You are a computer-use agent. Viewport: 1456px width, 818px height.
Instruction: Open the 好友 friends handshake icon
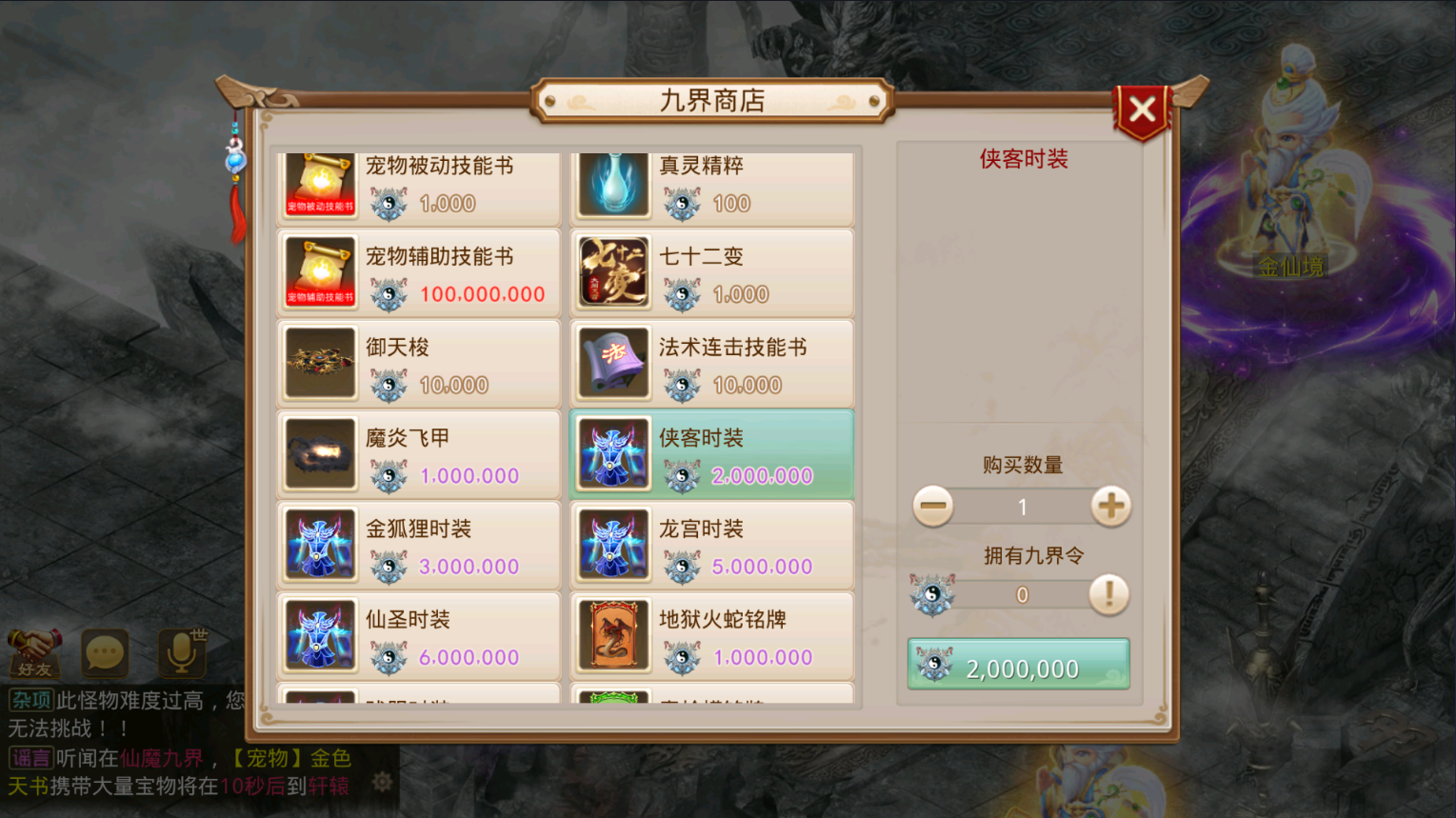click(x=35, y=652)
